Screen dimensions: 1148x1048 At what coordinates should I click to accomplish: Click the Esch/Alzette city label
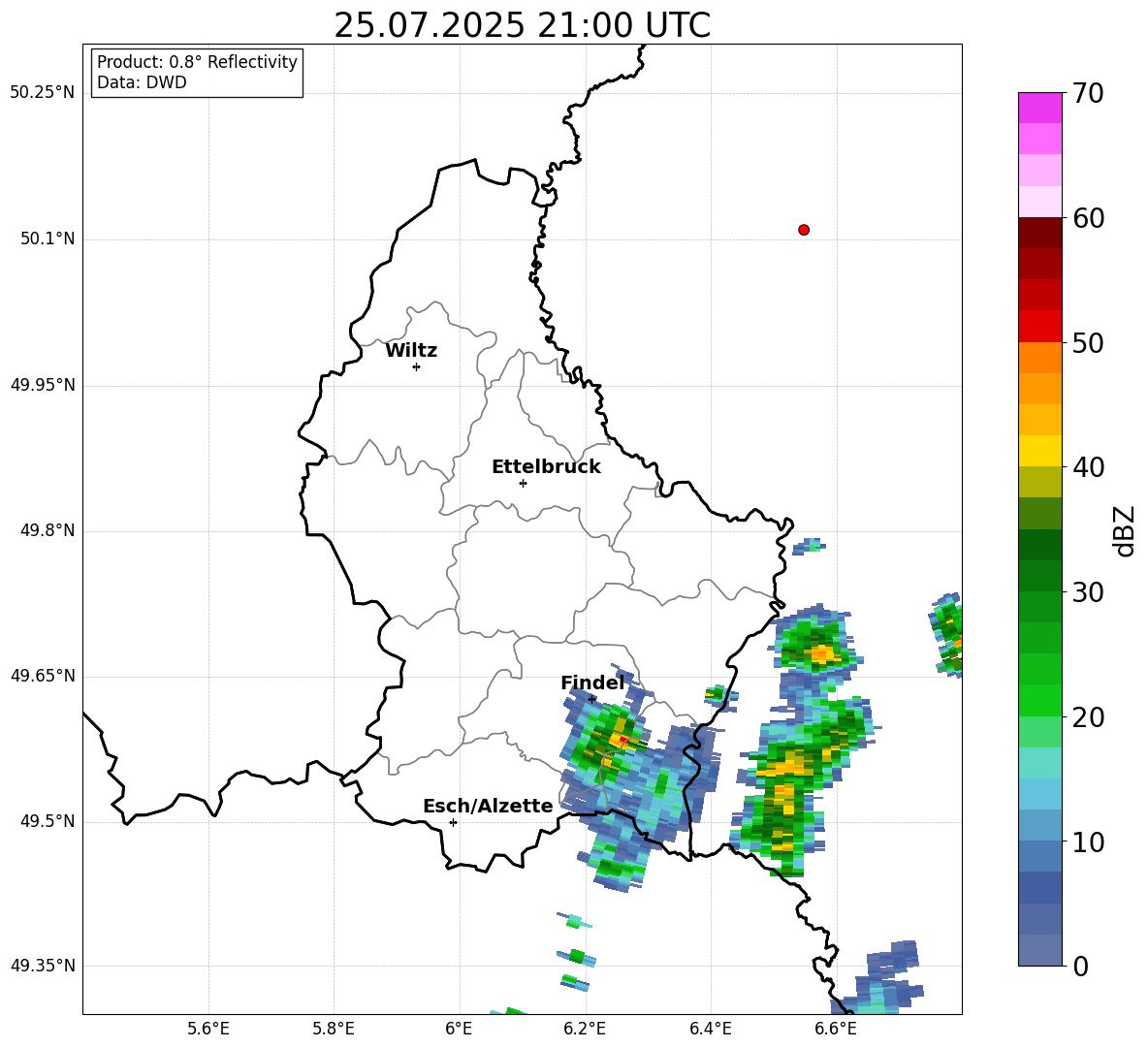point(488,806)
